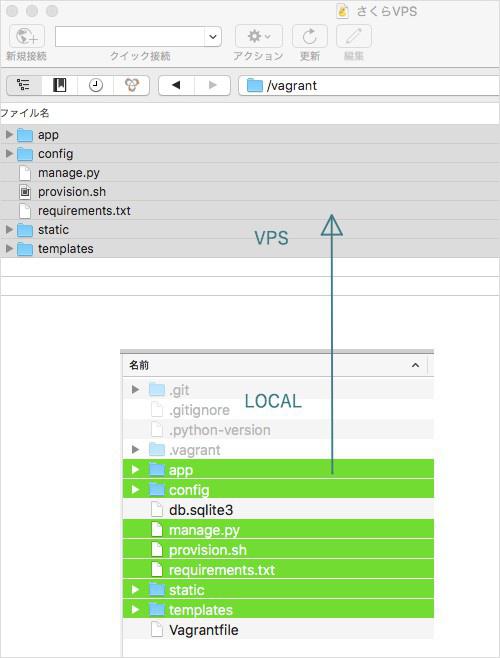Image resolution: width=500 pixels, height=658 pixels.
Task: Show the bookmarks view icon
Action: (x=60, y=85)
